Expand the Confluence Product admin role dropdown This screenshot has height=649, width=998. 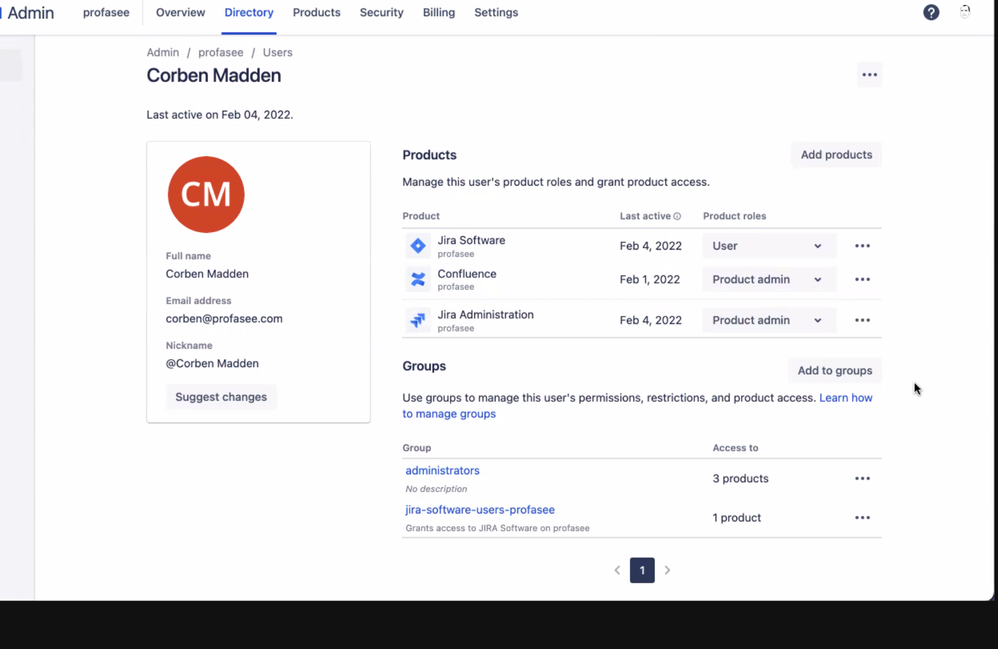769,279
